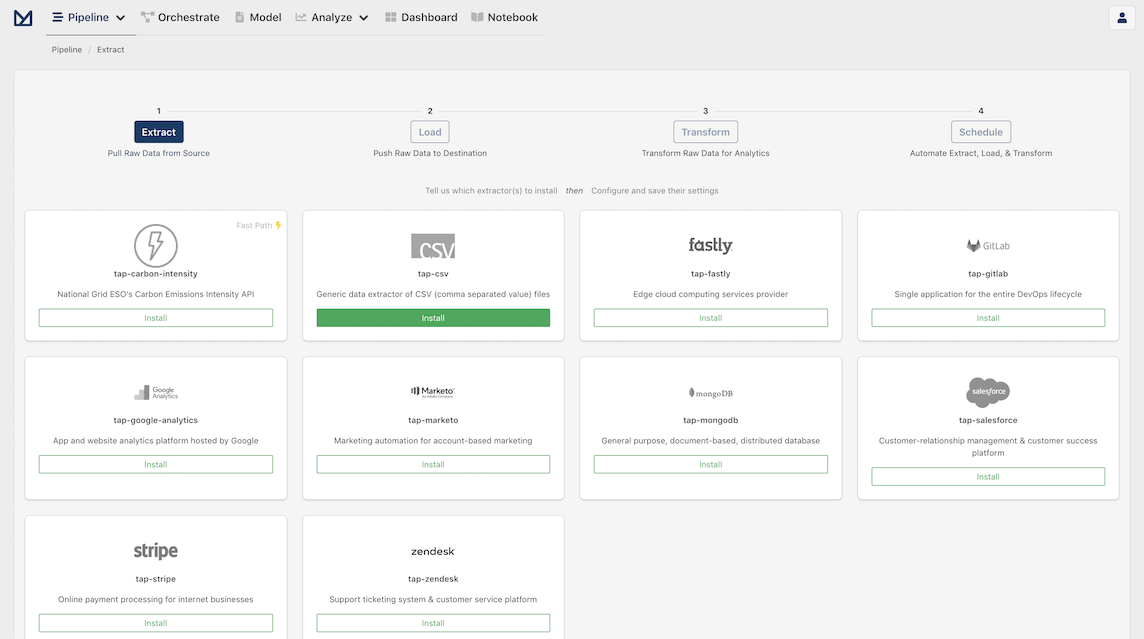Install the tap-salesforce extractor

[x=988, y=477]
